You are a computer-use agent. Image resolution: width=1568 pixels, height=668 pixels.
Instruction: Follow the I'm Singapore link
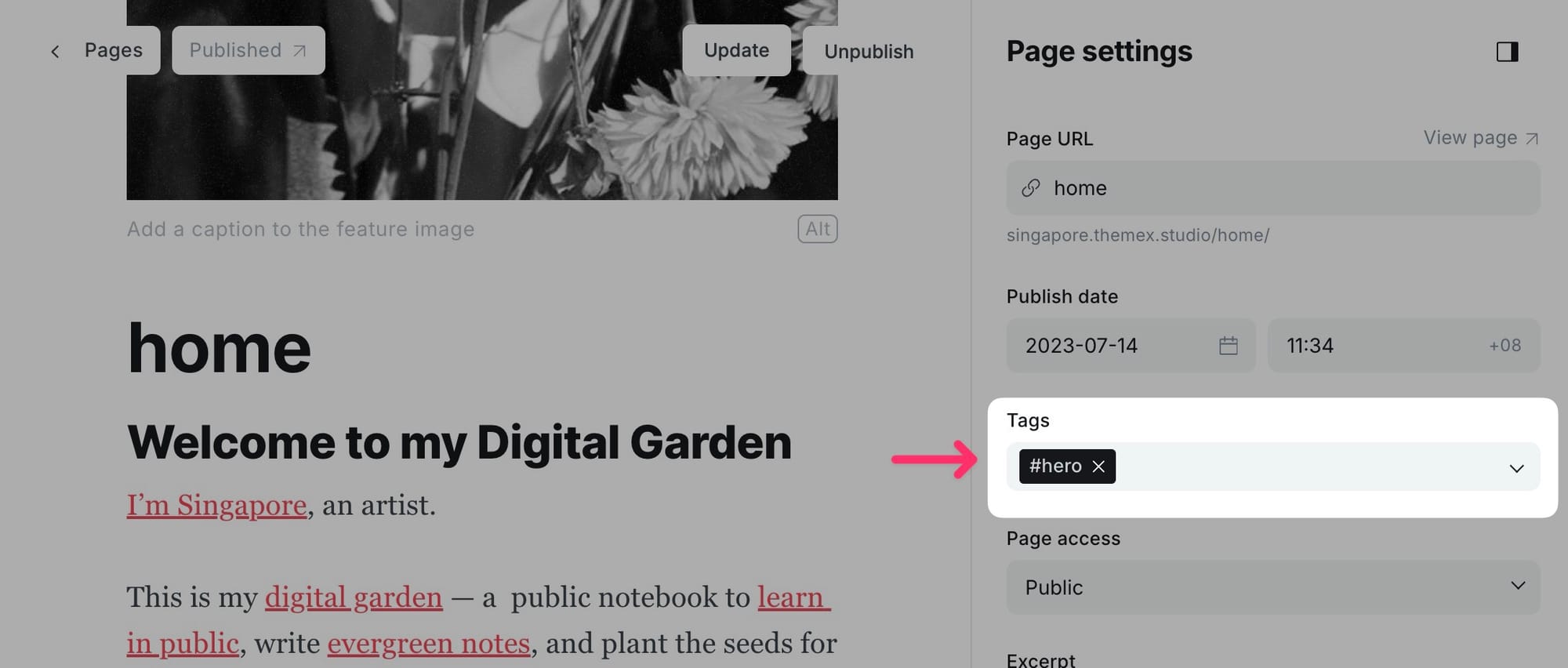tap(216, 506)
